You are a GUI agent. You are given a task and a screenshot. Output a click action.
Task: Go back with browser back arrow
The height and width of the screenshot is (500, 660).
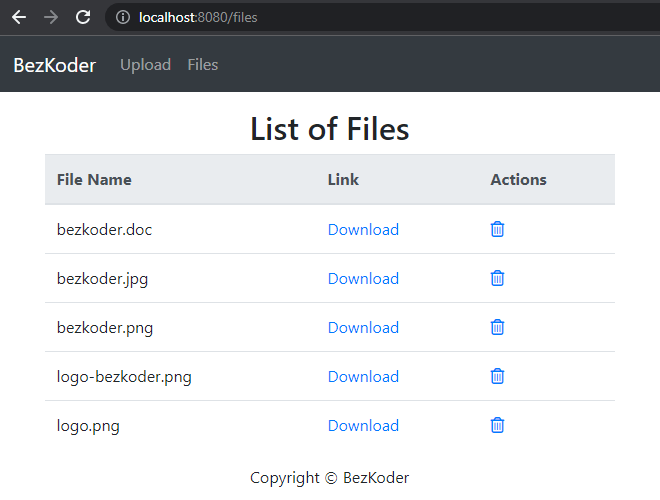pyautogui.click(x=19, y=17)
